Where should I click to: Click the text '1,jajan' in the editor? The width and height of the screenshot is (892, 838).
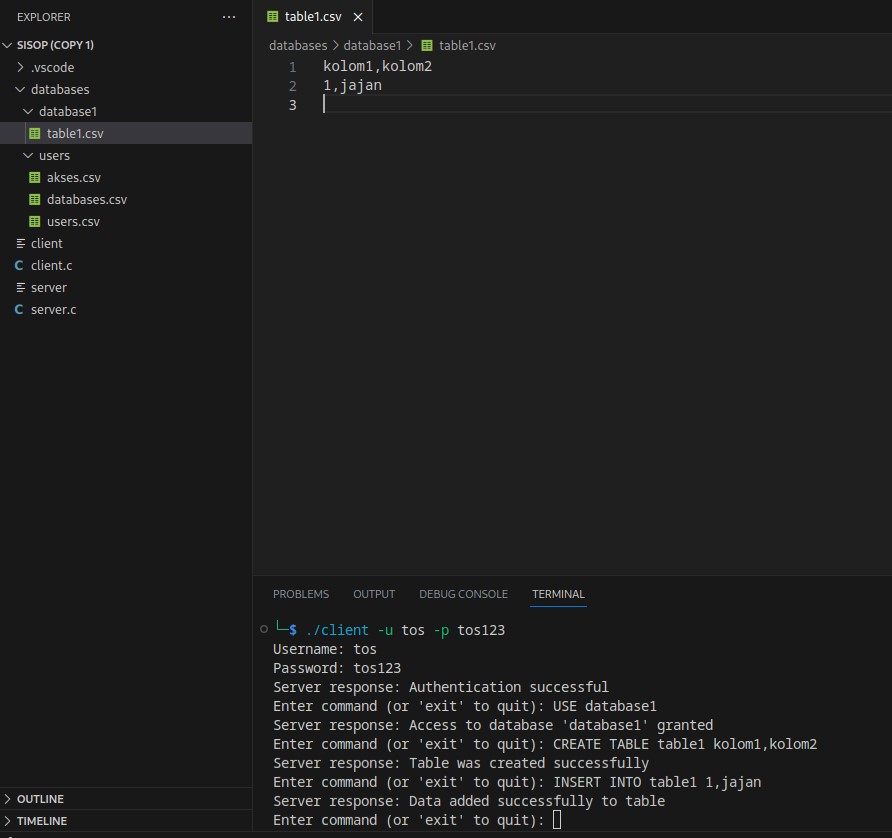point(352,85)
